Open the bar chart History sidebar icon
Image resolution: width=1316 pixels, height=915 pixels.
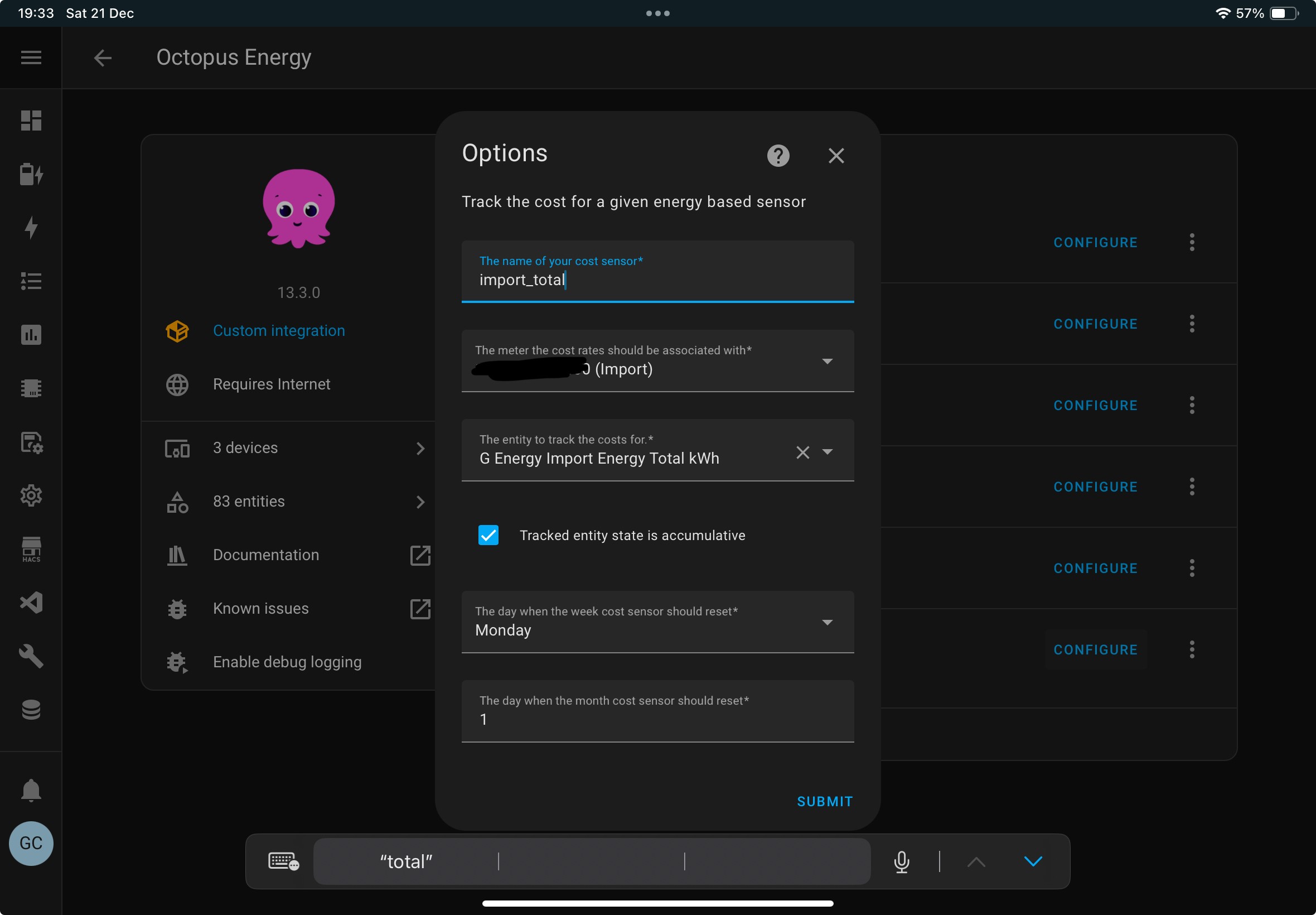(31, 334)
